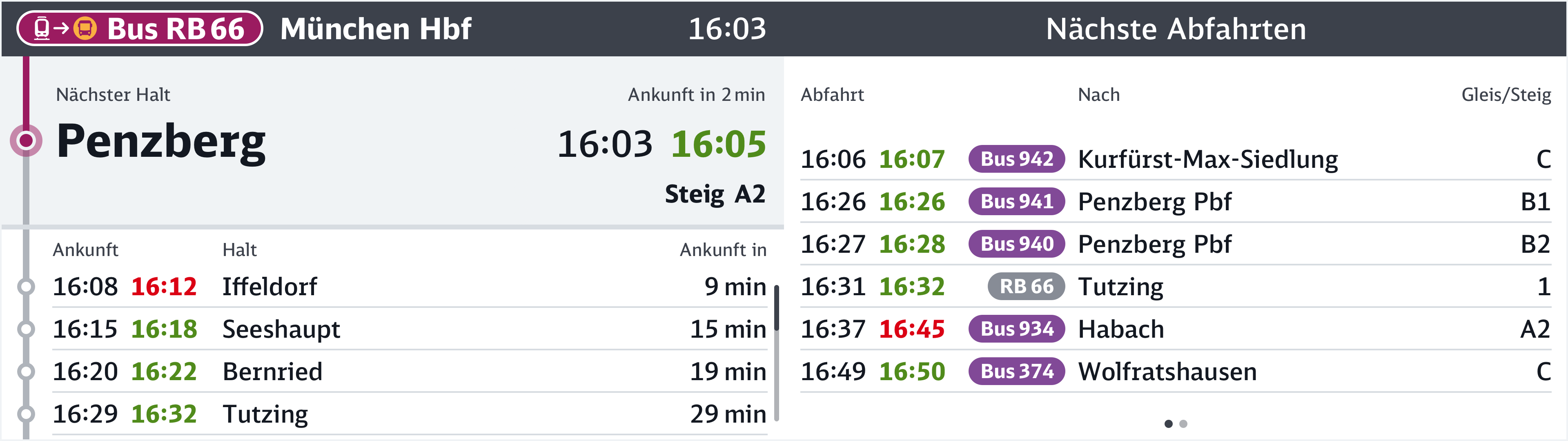The image size is (1568, 441).
Task: Click the Seeshaupt stop marker on the route line
Action: [x=26, y=329]
